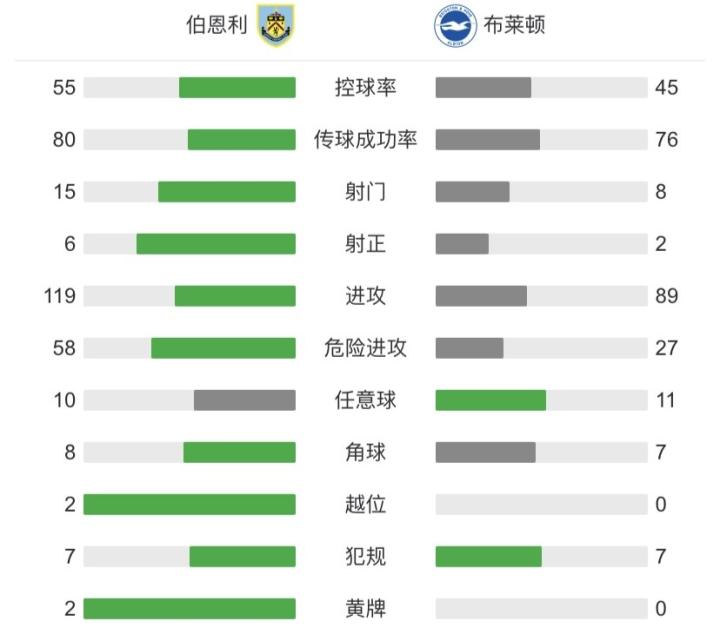Click the 犯规 stat label
720x628 pixels.
(x=365, y=556)
